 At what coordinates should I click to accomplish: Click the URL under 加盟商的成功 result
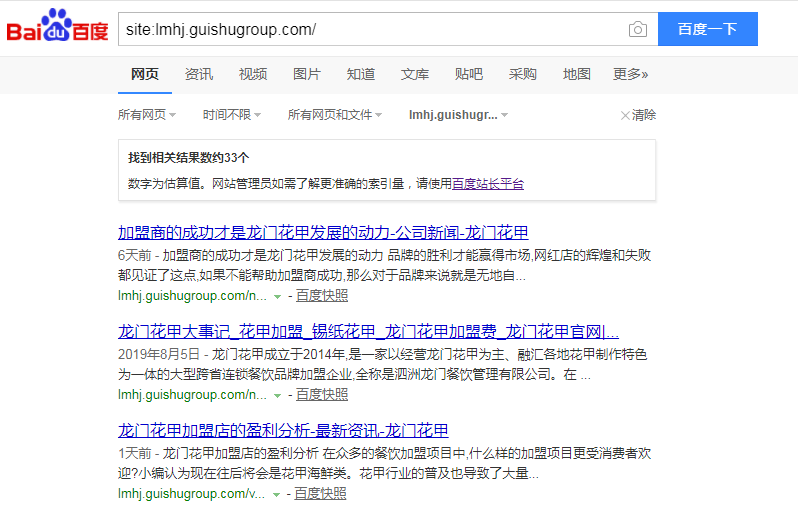click(x=192, y=296)
